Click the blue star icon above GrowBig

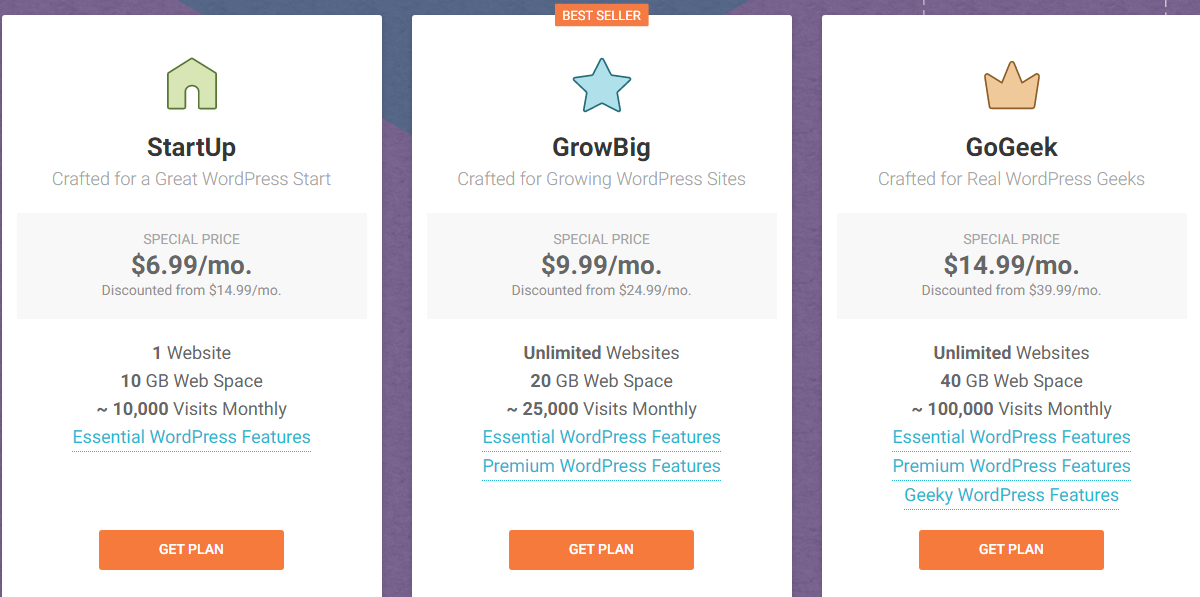(601, 85)
